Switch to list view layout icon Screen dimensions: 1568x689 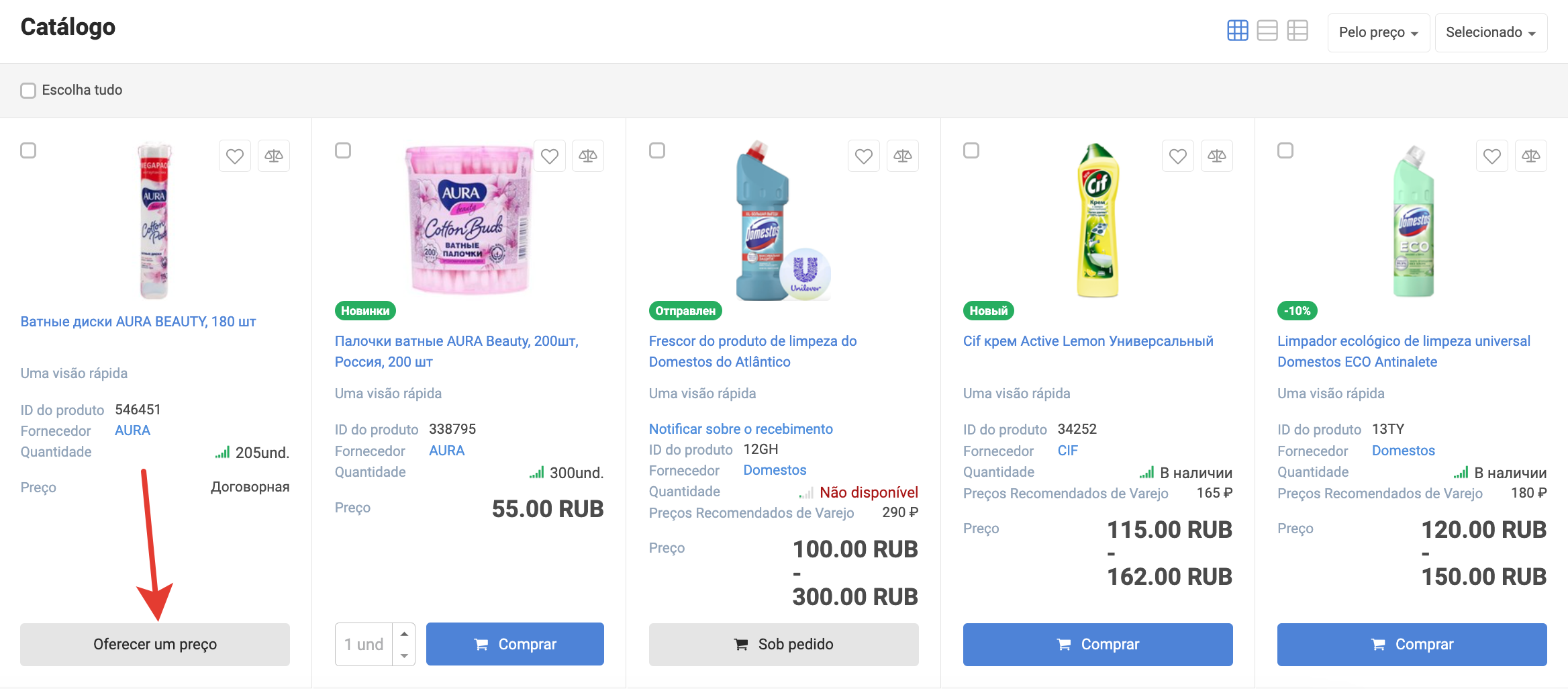tap(1267, 31)
